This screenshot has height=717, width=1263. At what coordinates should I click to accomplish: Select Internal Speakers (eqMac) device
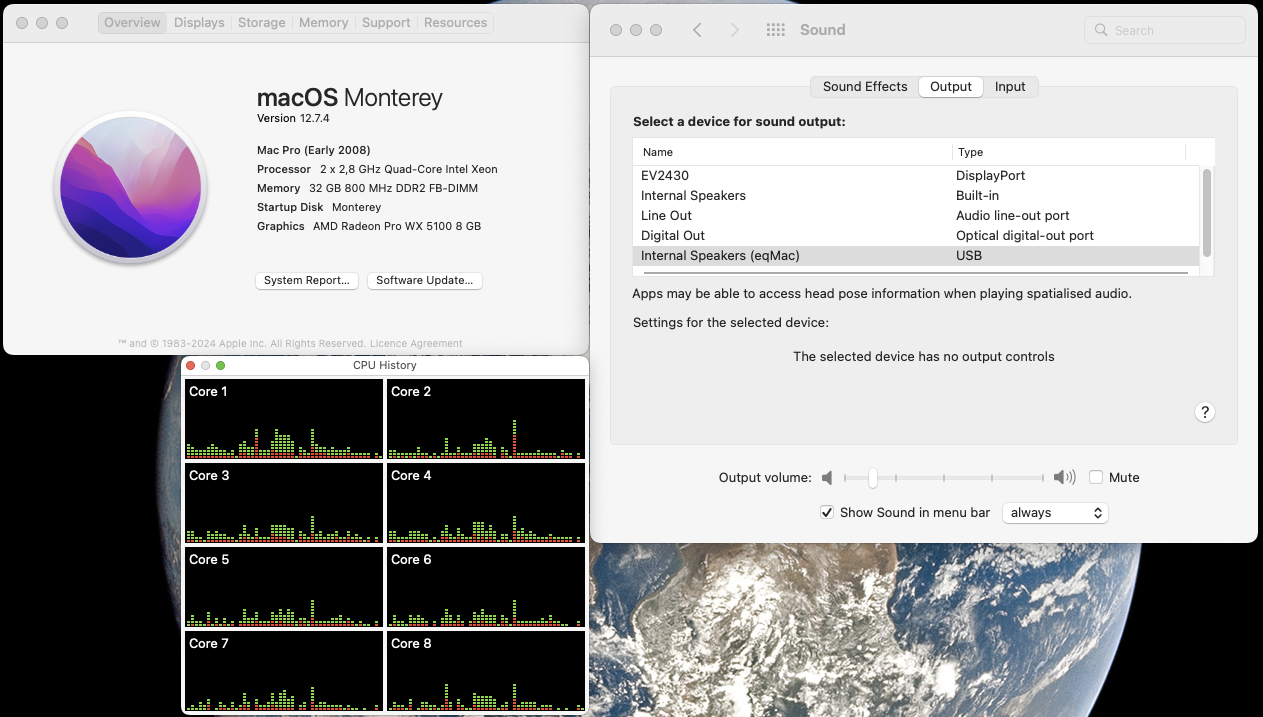point(916,256)
